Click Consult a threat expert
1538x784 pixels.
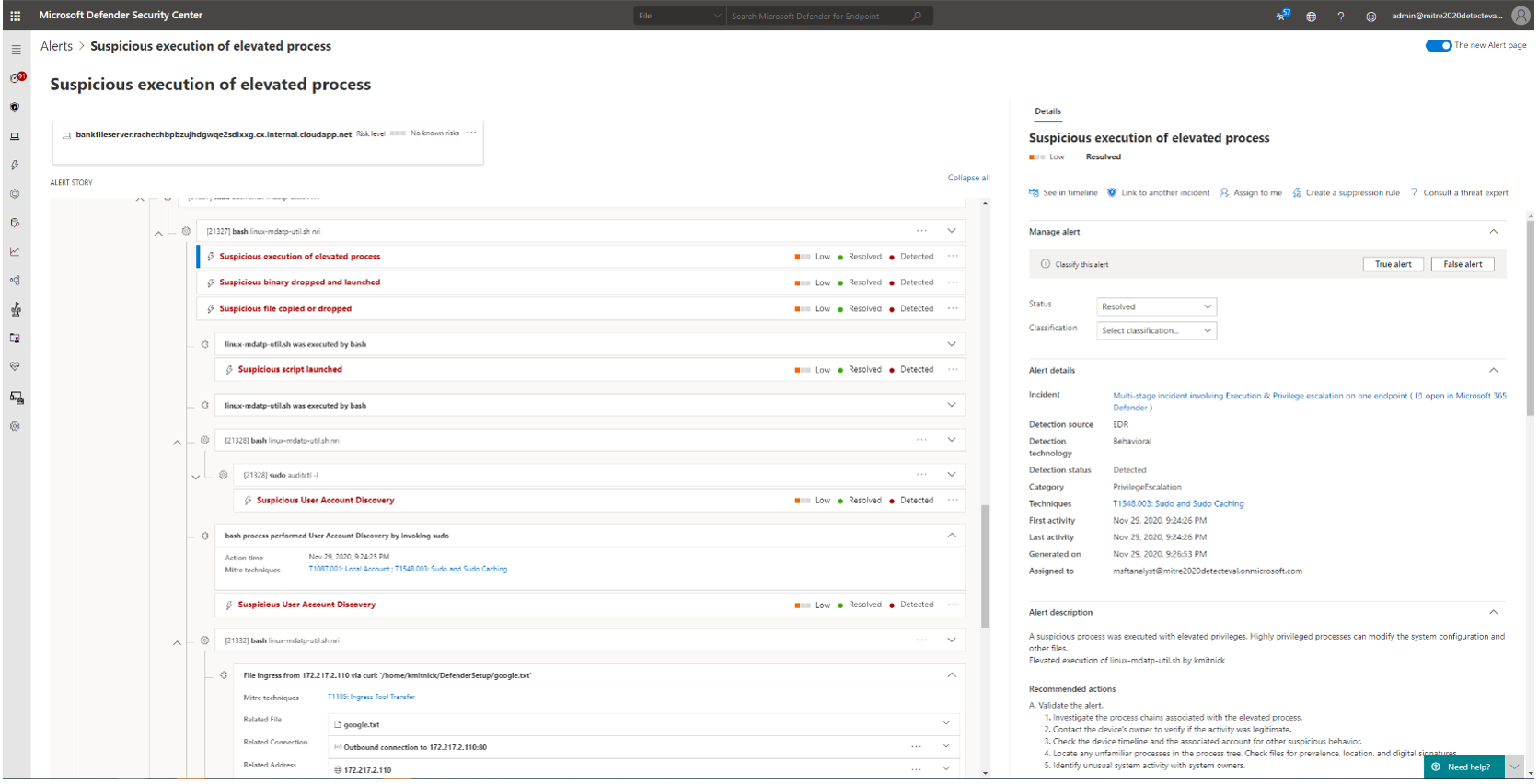(x=1459, y=193)
